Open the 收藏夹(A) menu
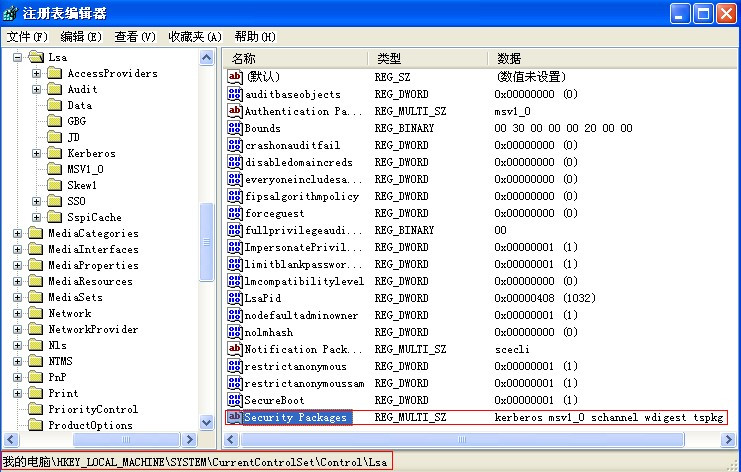Image resolution: width=741 pixels, height=472 pixels. point(195,36)
